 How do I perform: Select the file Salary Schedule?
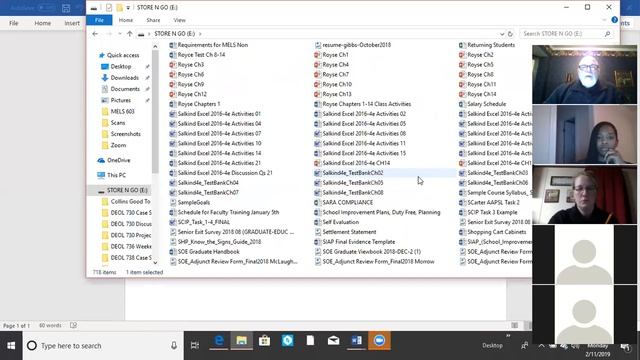(486, 104)
